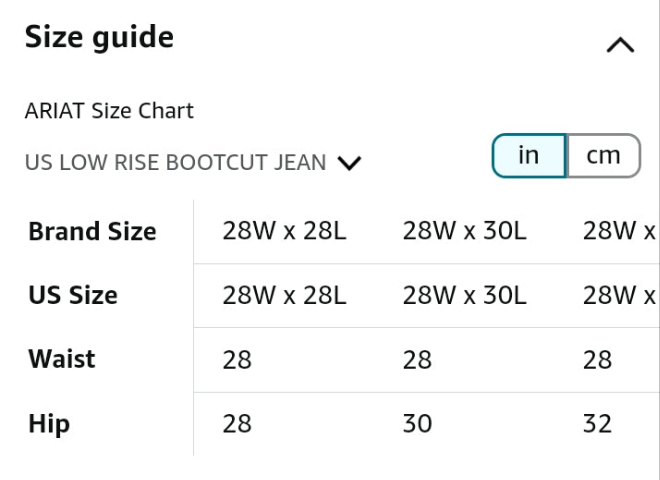Click the arrow beside BOOTCUT JEAN

pos(349,163)
